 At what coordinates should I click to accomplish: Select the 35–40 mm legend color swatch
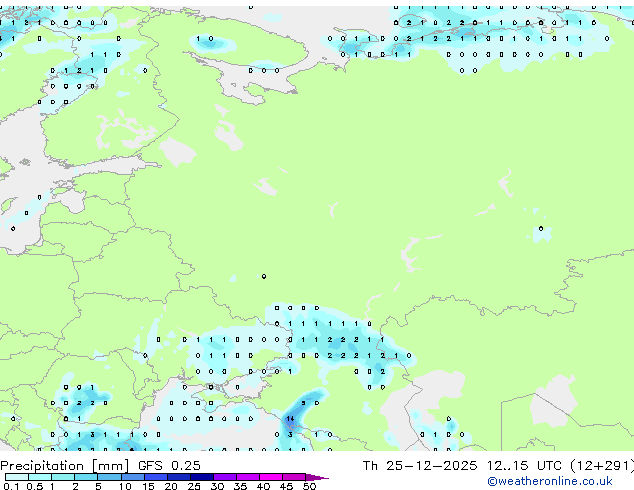[248, 477]
